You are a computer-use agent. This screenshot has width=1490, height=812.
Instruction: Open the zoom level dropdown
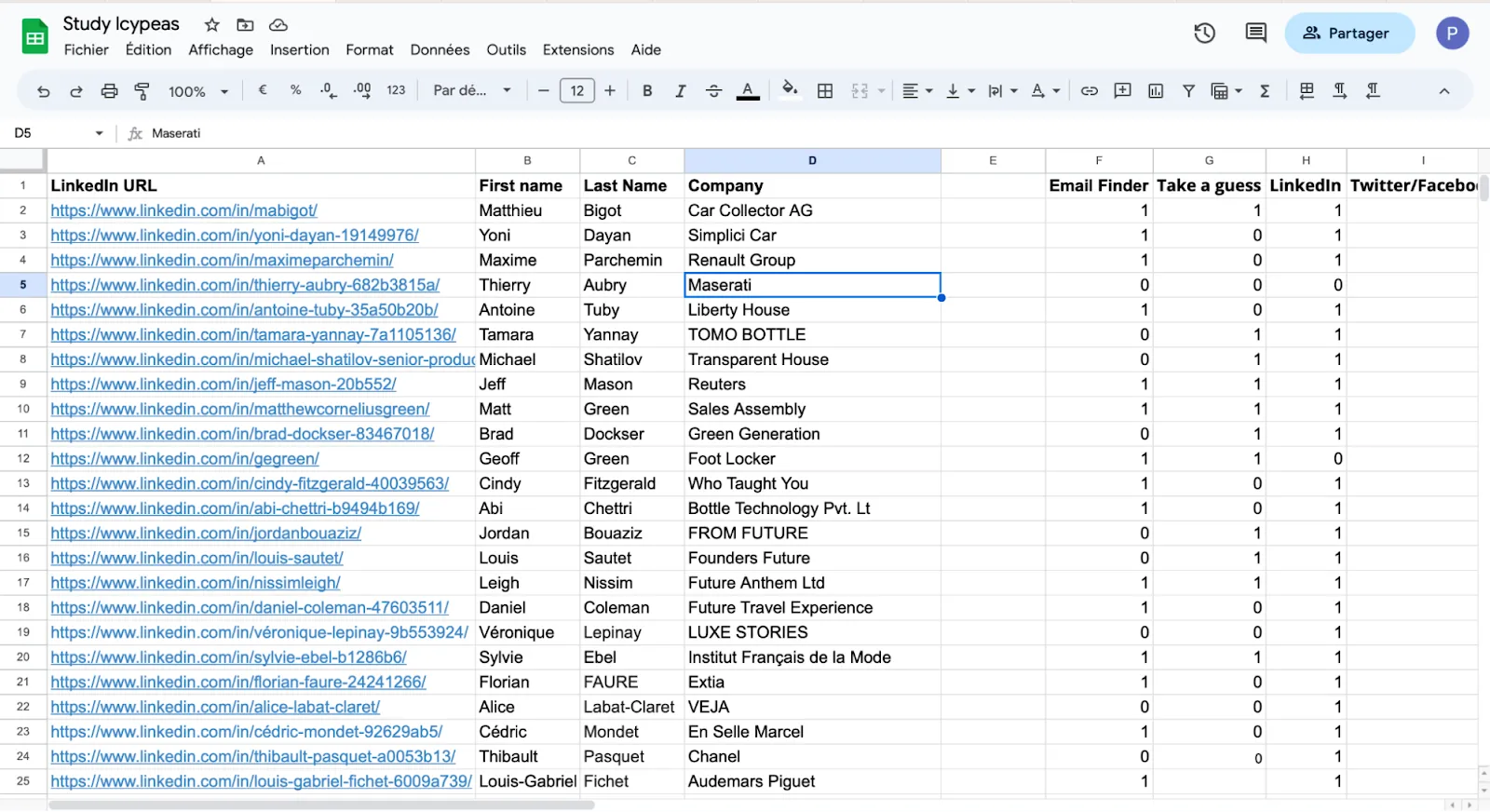coord(197,91)
